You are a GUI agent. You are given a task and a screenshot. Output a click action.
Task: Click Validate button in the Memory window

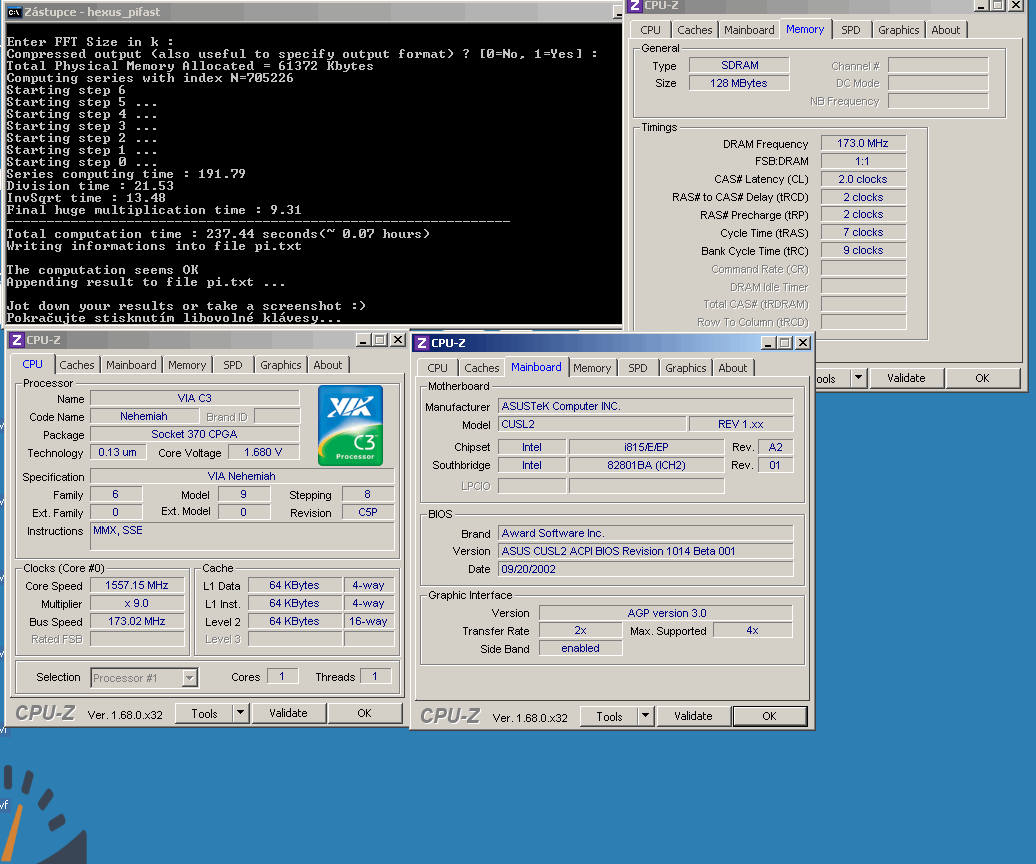click(x=906, y=378)
